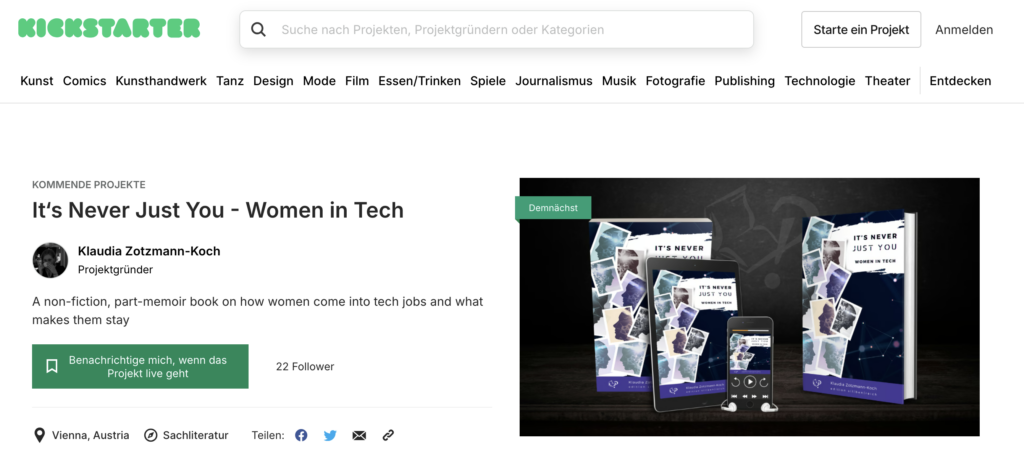Image resolution: width=1024 pixels, height=468 pixels.
Task: Click the location pin icon for Vienna
Action: [x=40, y=435]
